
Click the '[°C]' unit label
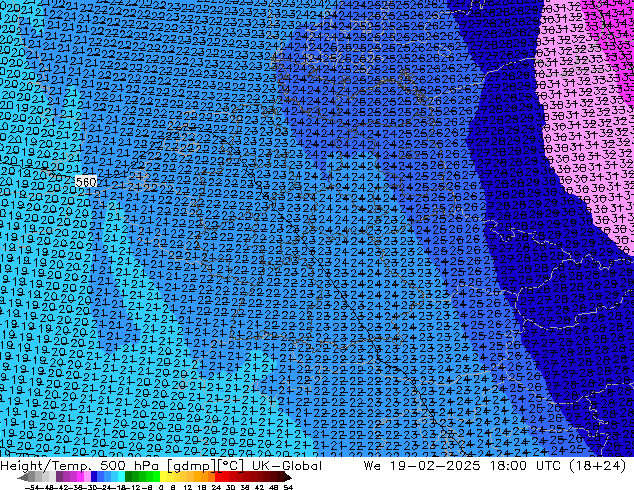pos(231,466)
